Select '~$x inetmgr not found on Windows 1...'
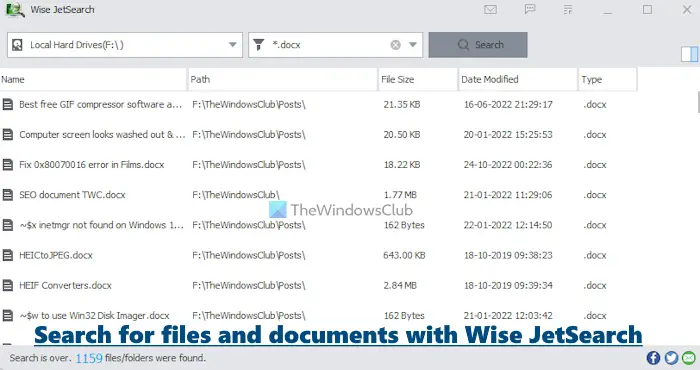Image resolution: width=700 pixels, height=370 pixels. tap(101, 225)
